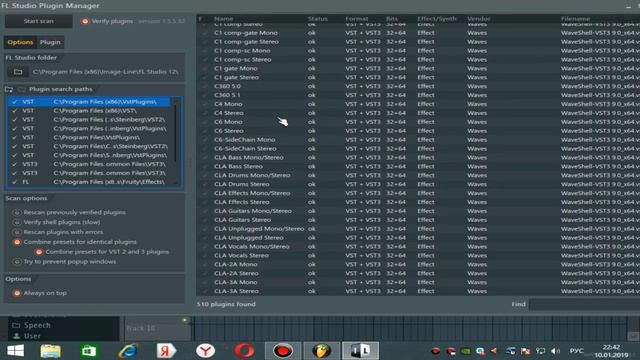The height and width of the screenshot is (360, 640).
Task: Disable Combine presets for identical plugins
Action: tap(17, 242)
